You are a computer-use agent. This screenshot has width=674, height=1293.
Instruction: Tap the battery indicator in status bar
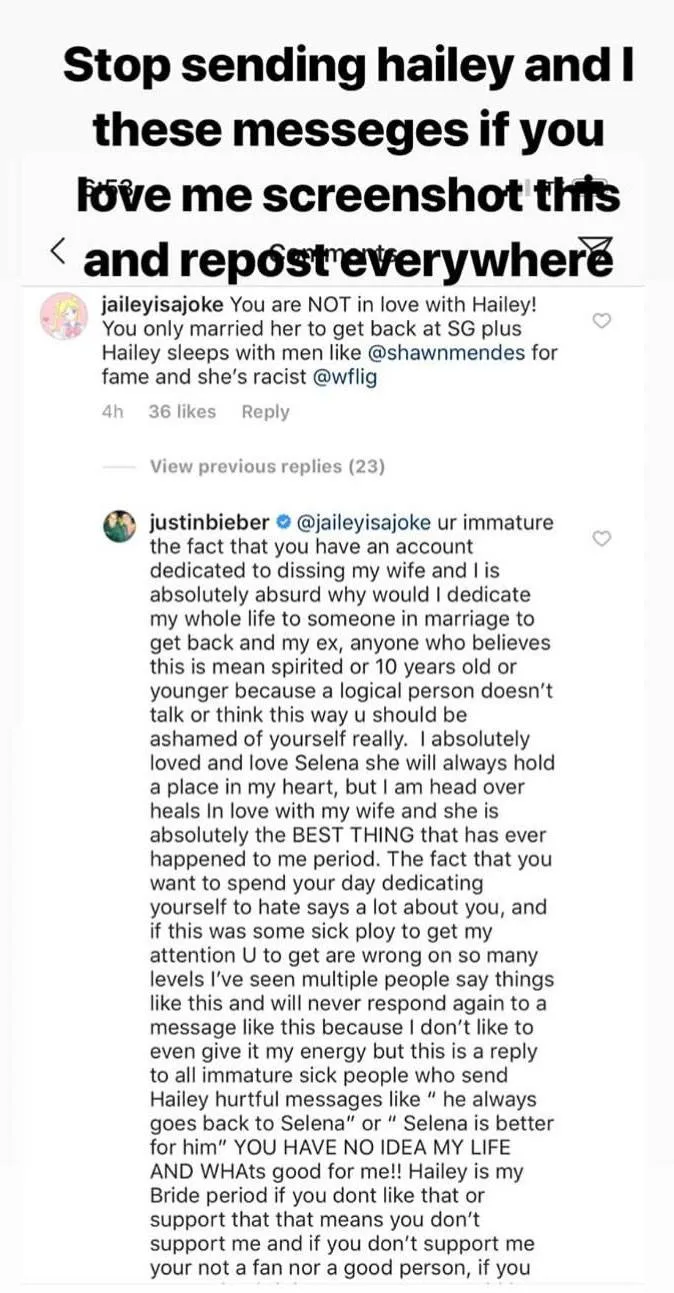tap(590, 184)
